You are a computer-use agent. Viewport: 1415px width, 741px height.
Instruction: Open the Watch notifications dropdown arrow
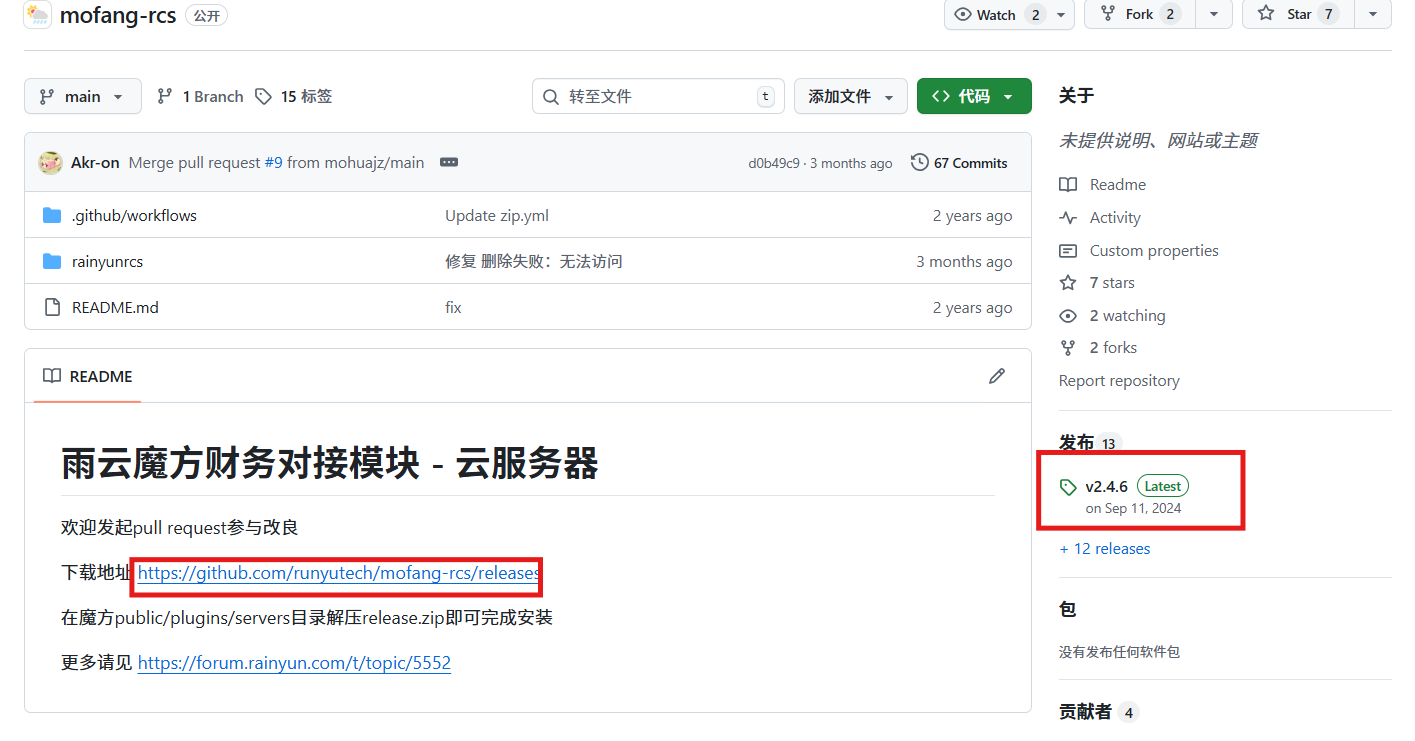[x=1062, y=14]
